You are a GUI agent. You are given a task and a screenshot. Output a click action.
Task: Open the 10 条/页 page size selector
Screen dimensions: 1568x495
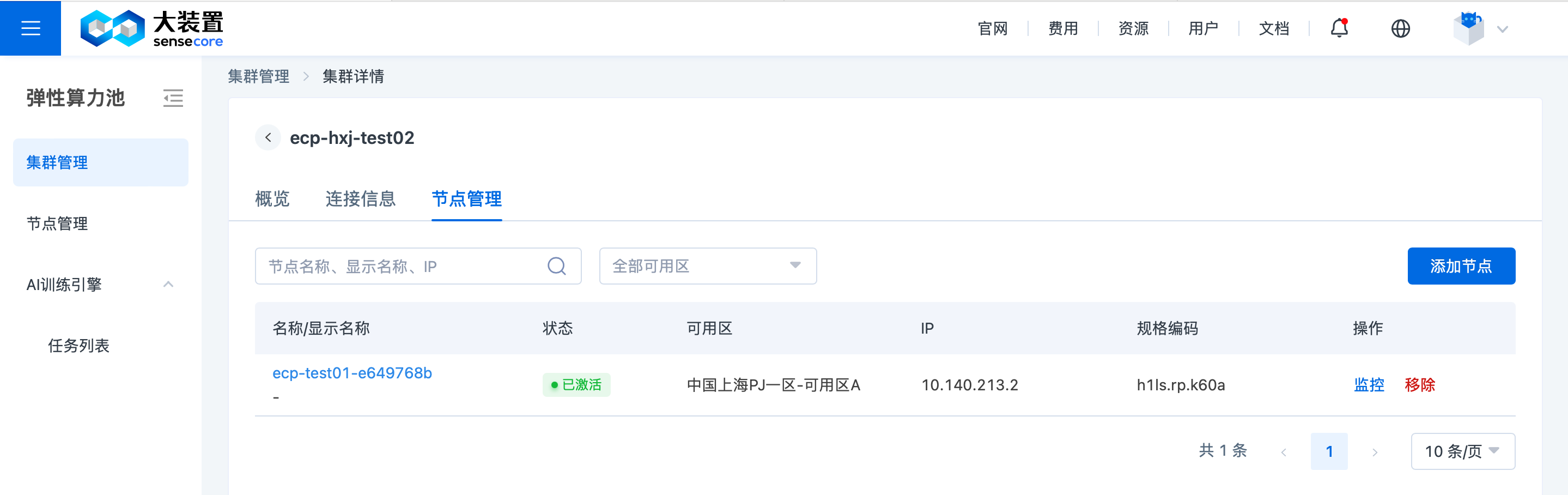pyautogui.click(x=1463, y=451)
